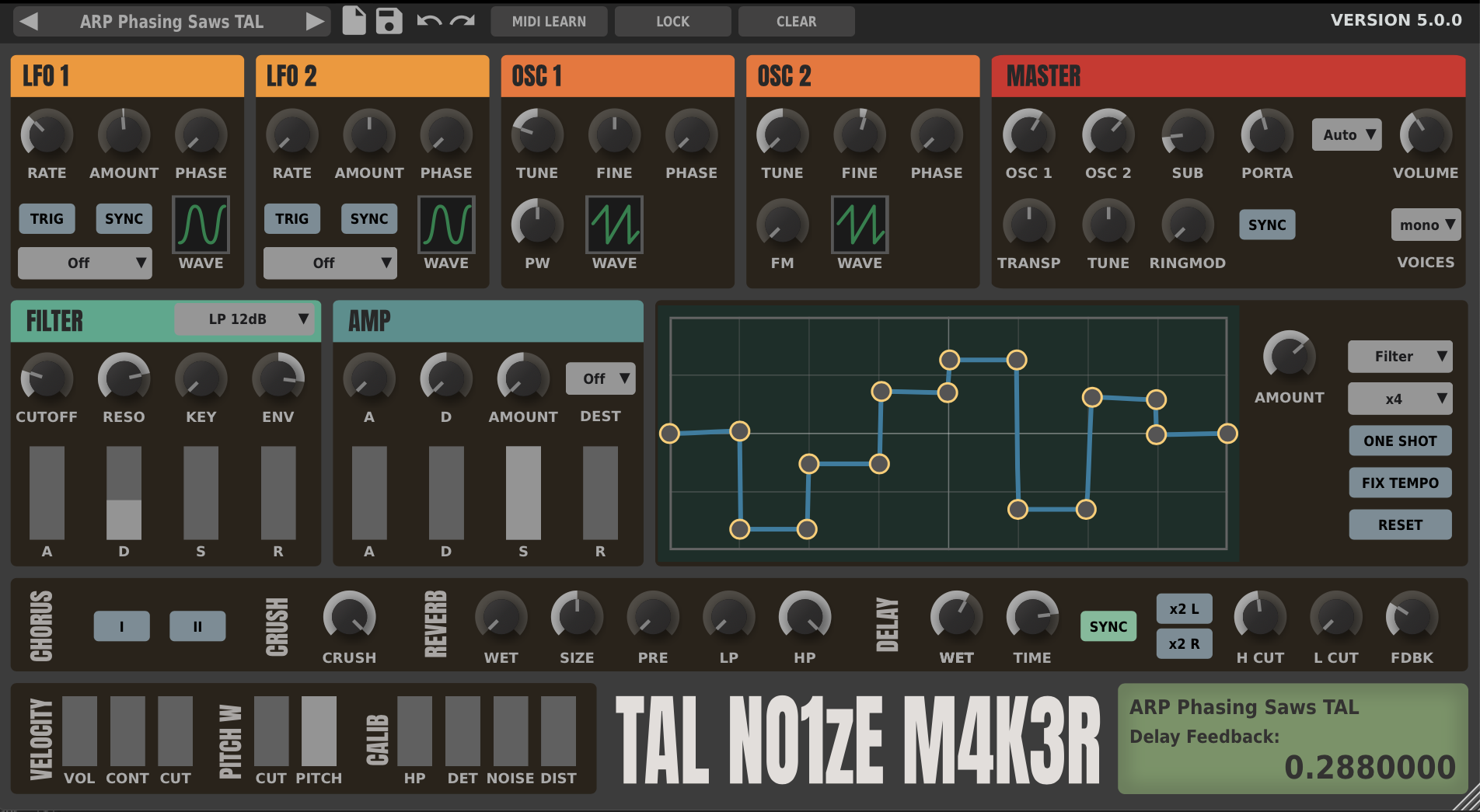The height and width of the screenshot is (812, 1480).
Task: Open LFO 2 destination dropdown set to Off
Action: coord(330,263)
